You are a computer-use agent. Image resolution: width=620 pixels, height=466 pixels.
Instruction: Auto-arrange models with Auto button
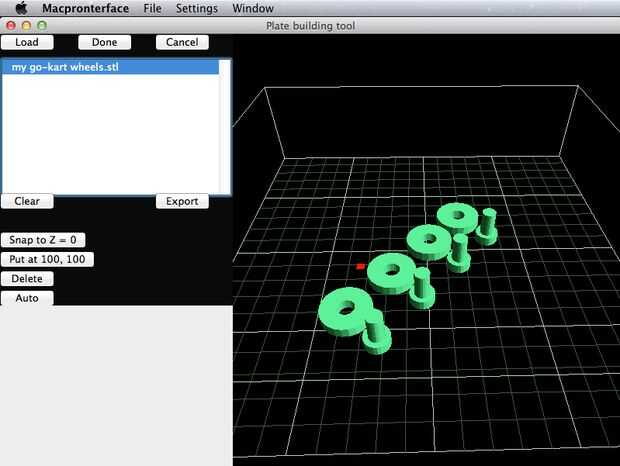[27, 298]
